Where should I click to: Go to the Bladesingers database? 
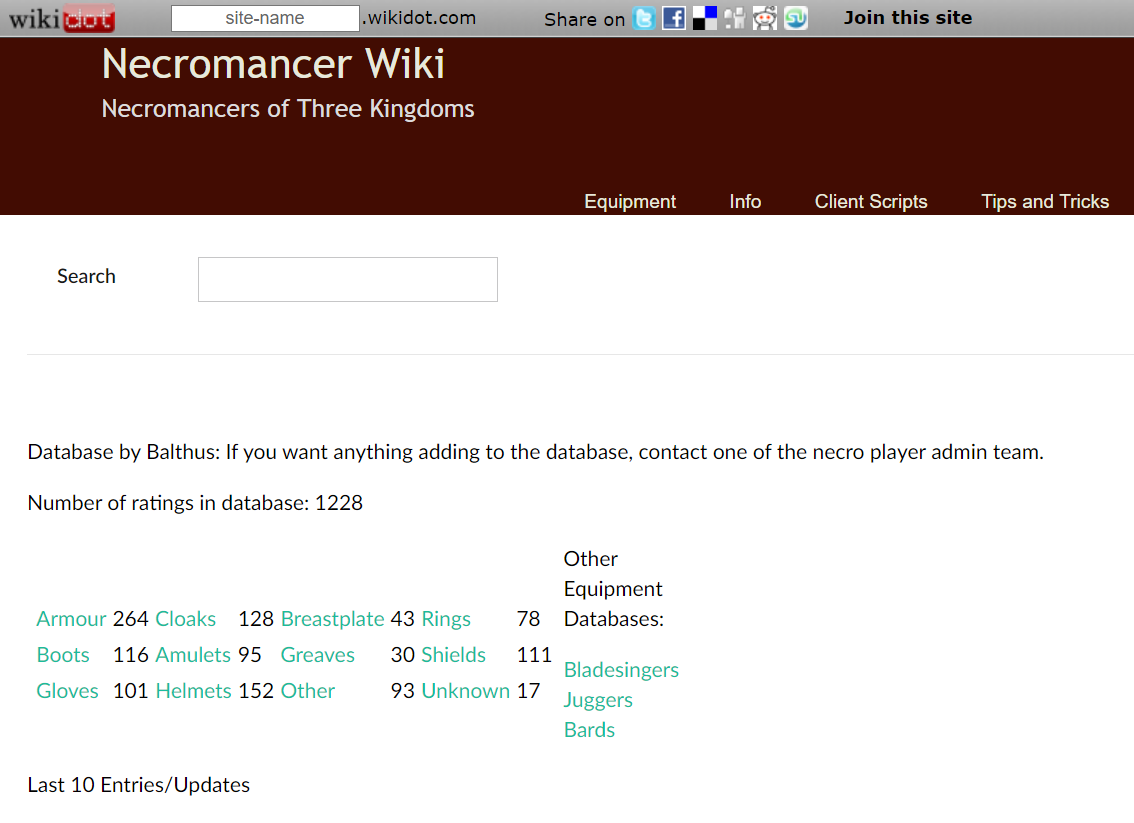pos(621,670)
